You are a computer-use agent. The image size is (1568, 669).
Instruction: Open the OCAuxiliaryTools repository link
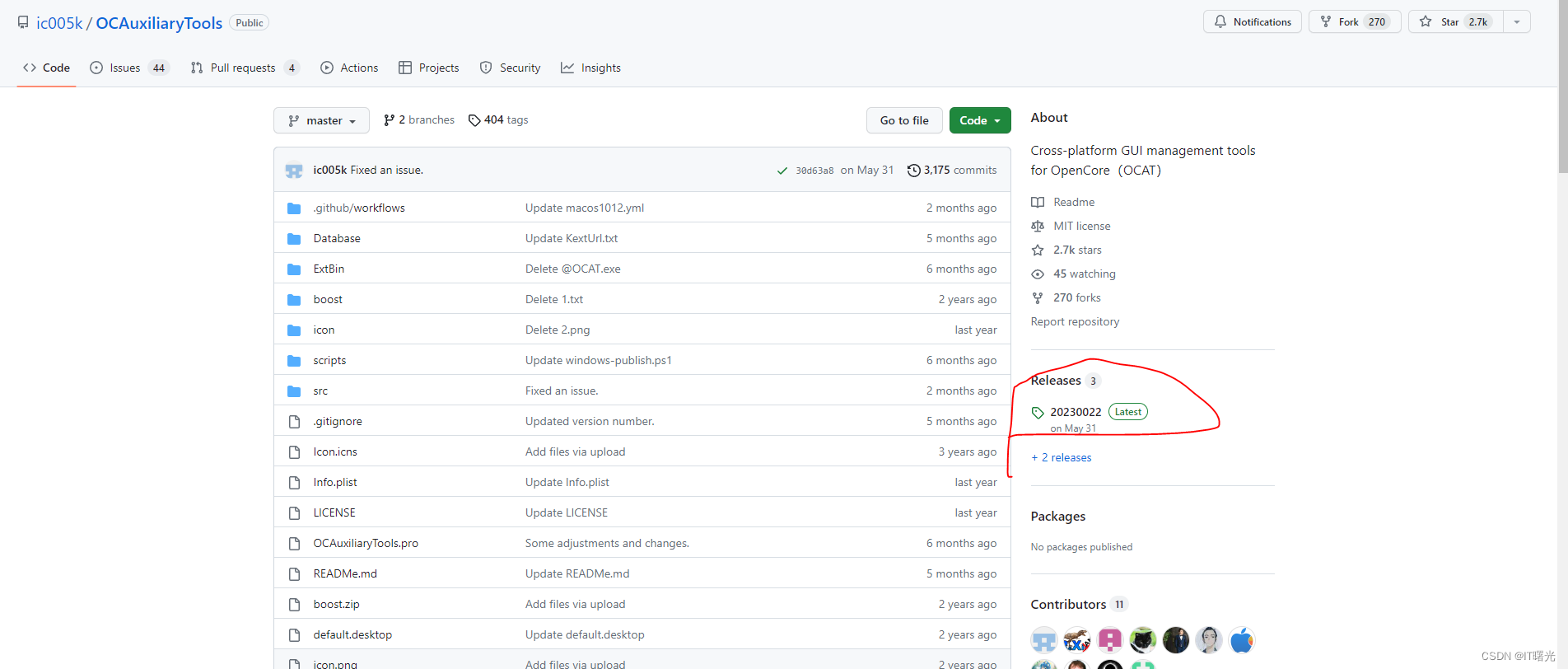point(159,23)
